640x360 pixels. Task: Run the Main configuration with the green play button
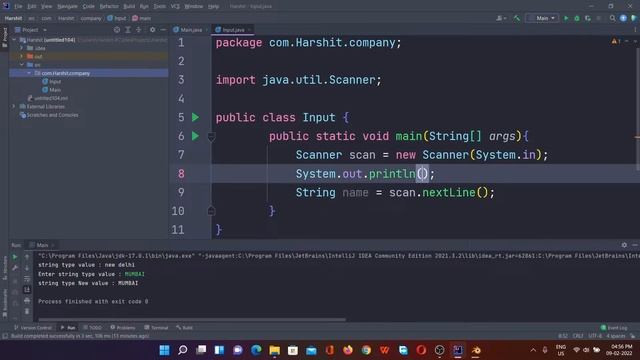pyautogui.click(x=566, y=18)
